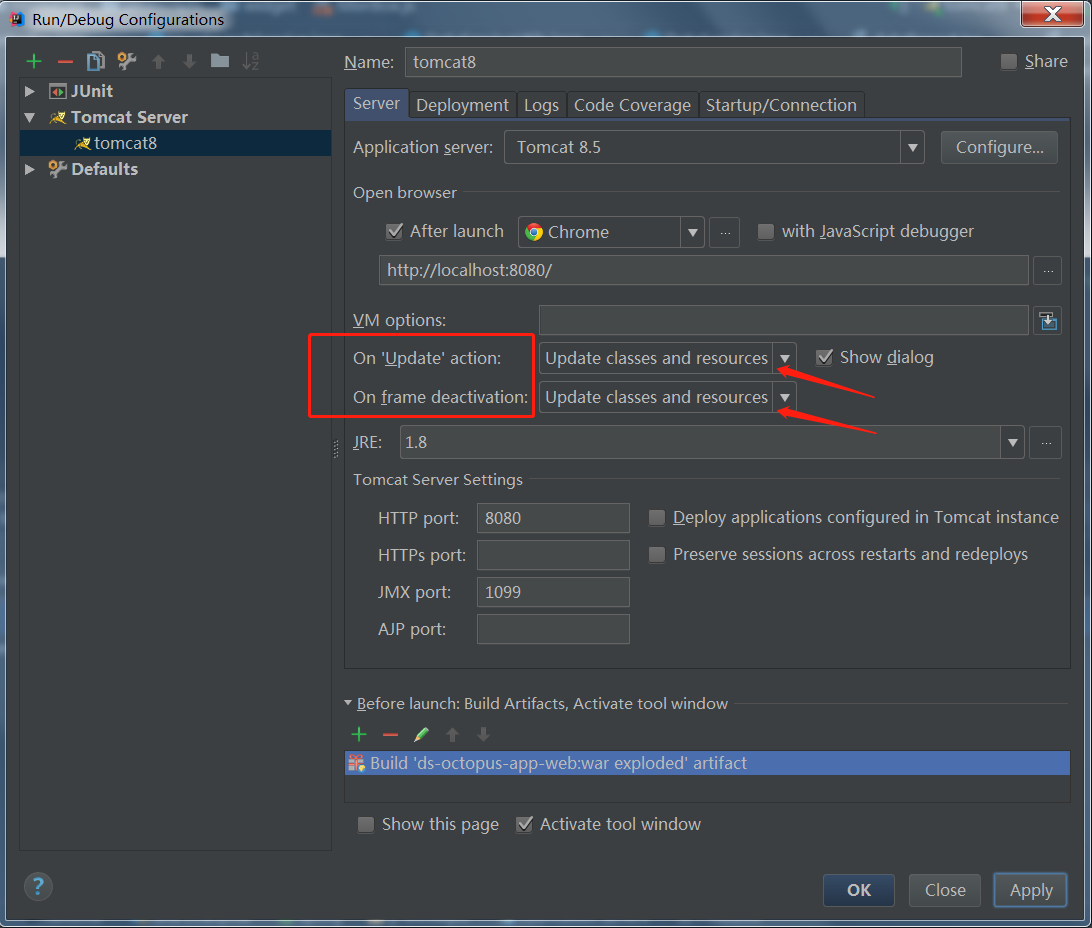Screen dimensions: 1092x928
Task: Move before-launch task down arrow
Action: (x=483, y=734)
